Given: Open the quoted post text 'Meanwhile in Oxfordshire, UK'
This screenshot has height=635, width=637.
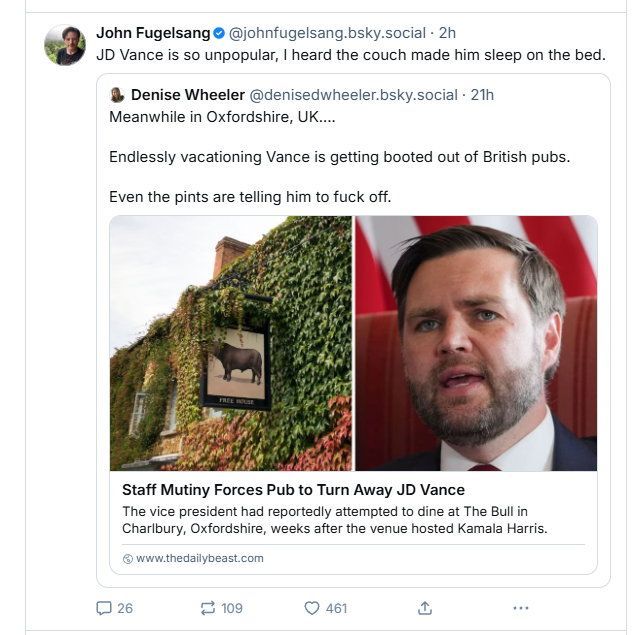Looking at the screenshot, I should point(222,117).
